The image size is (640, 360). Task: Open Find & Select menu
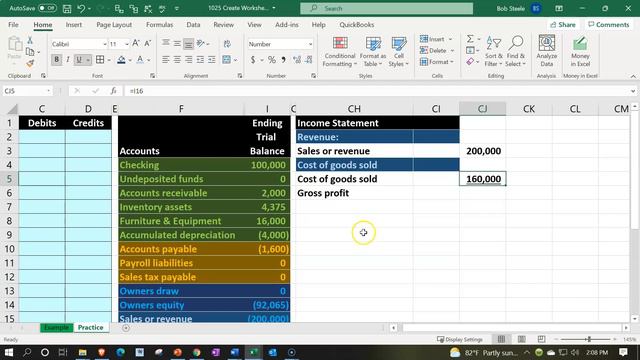point(516,51)
